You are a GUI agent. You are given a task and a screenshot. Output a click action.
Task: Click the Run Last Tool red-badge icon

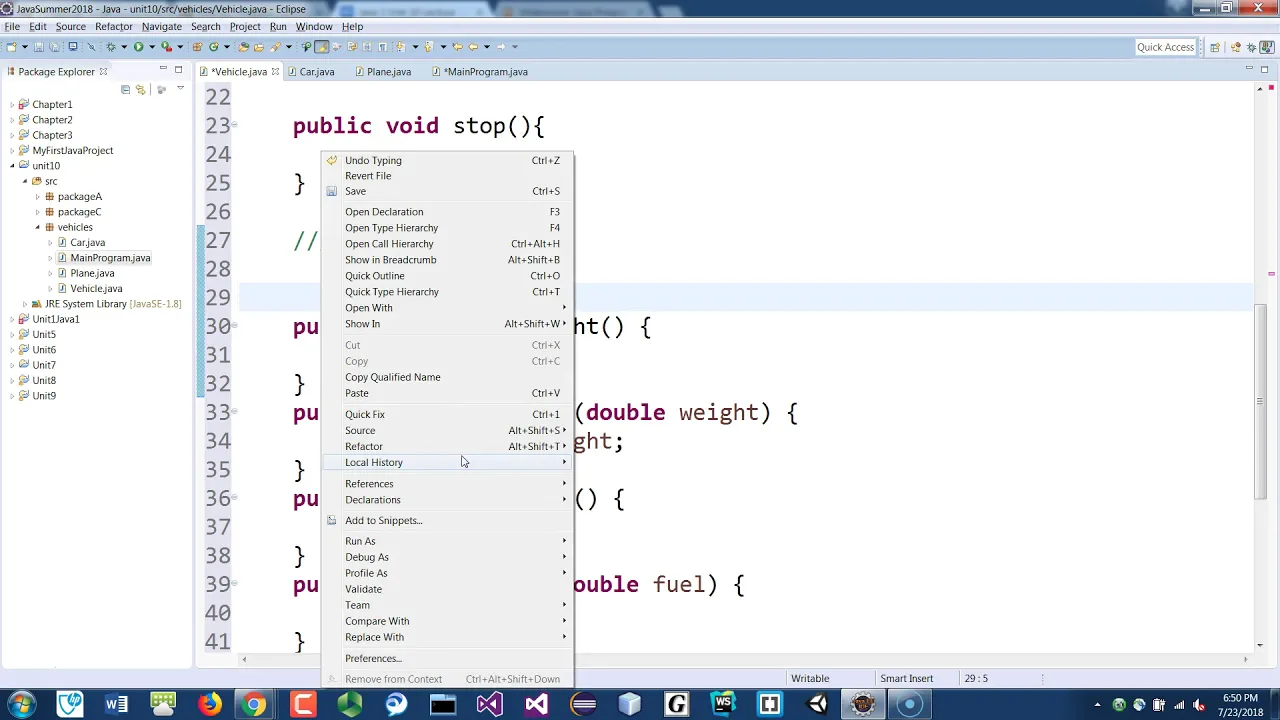166,47
